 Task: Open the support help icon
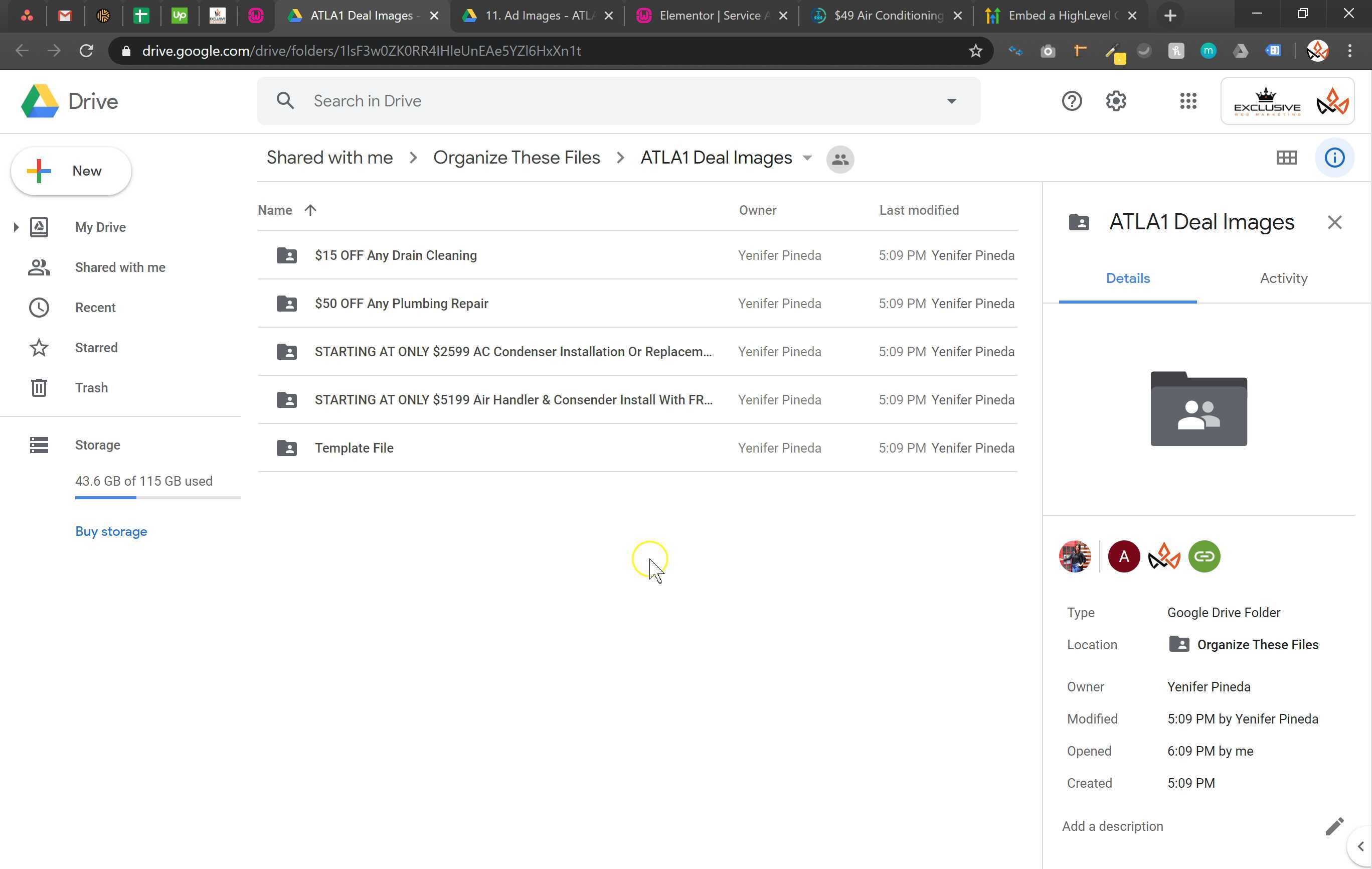[1071, 101]
